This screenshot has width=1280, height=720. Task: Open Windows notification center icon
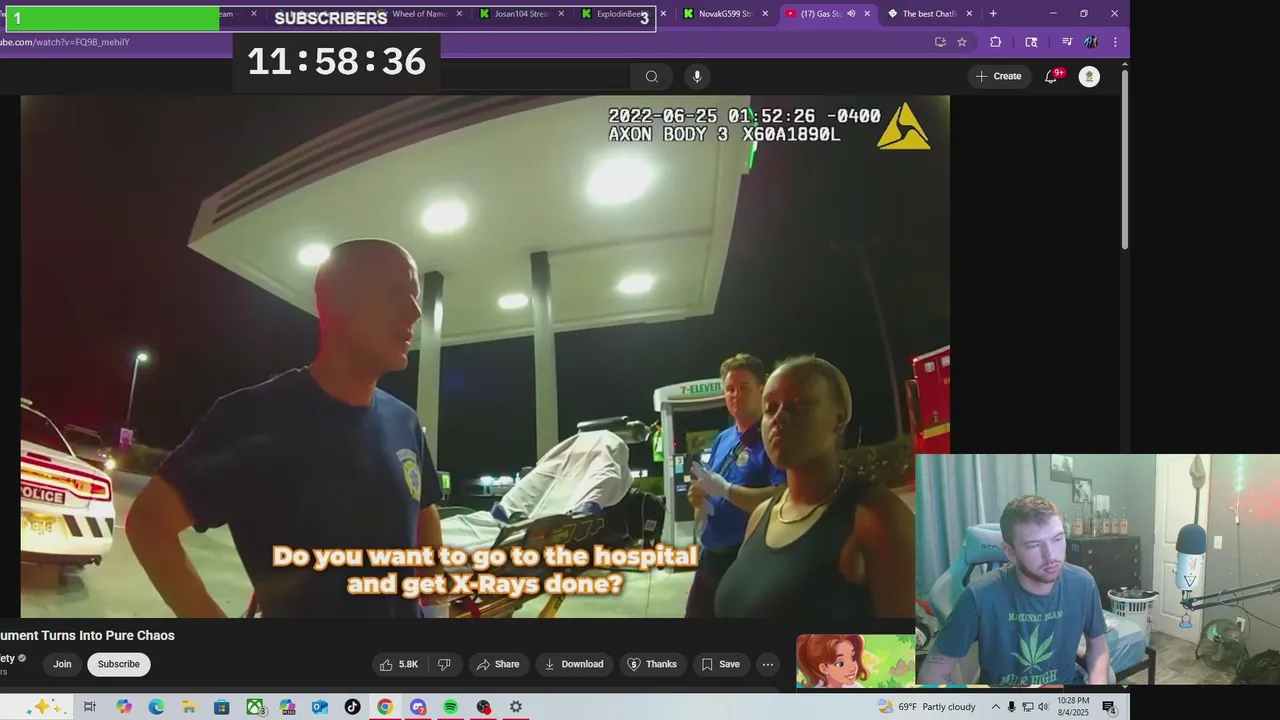(1108, 707)
